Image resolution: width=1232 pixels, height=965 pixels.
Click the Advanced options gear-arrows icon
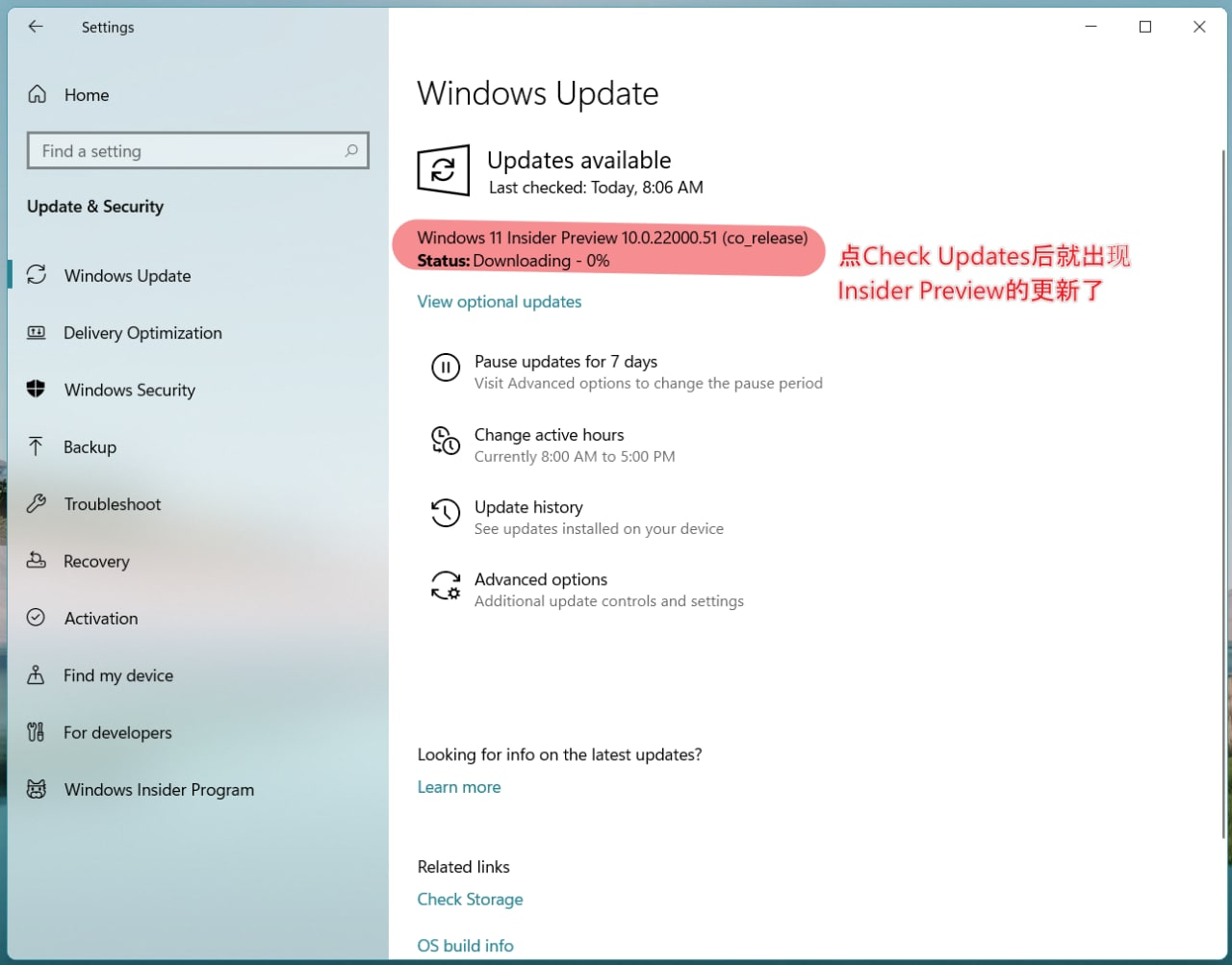pos(445,586)
